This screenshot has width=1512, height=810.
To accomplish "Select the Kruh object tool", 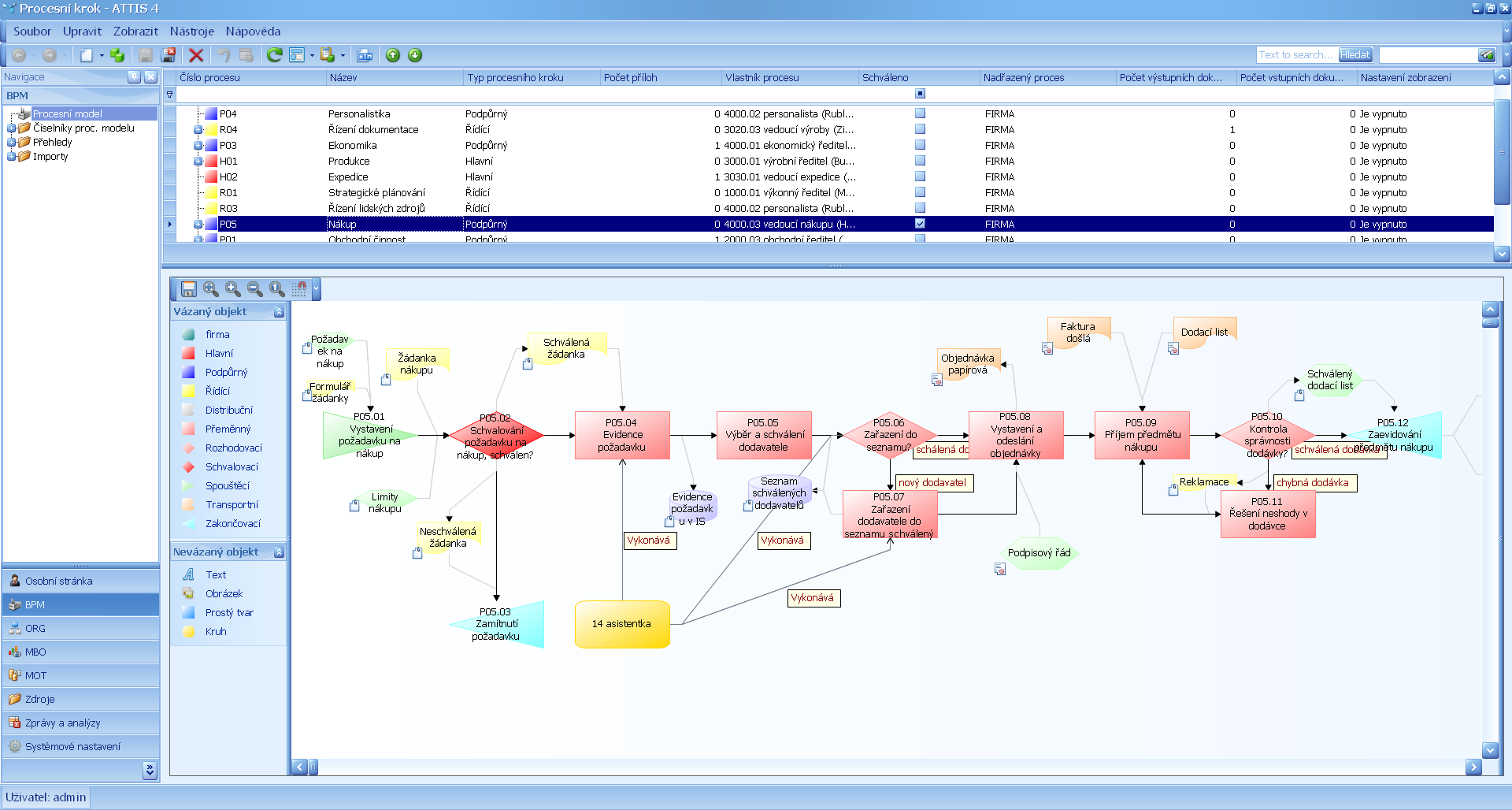I will tap(216, 631).
